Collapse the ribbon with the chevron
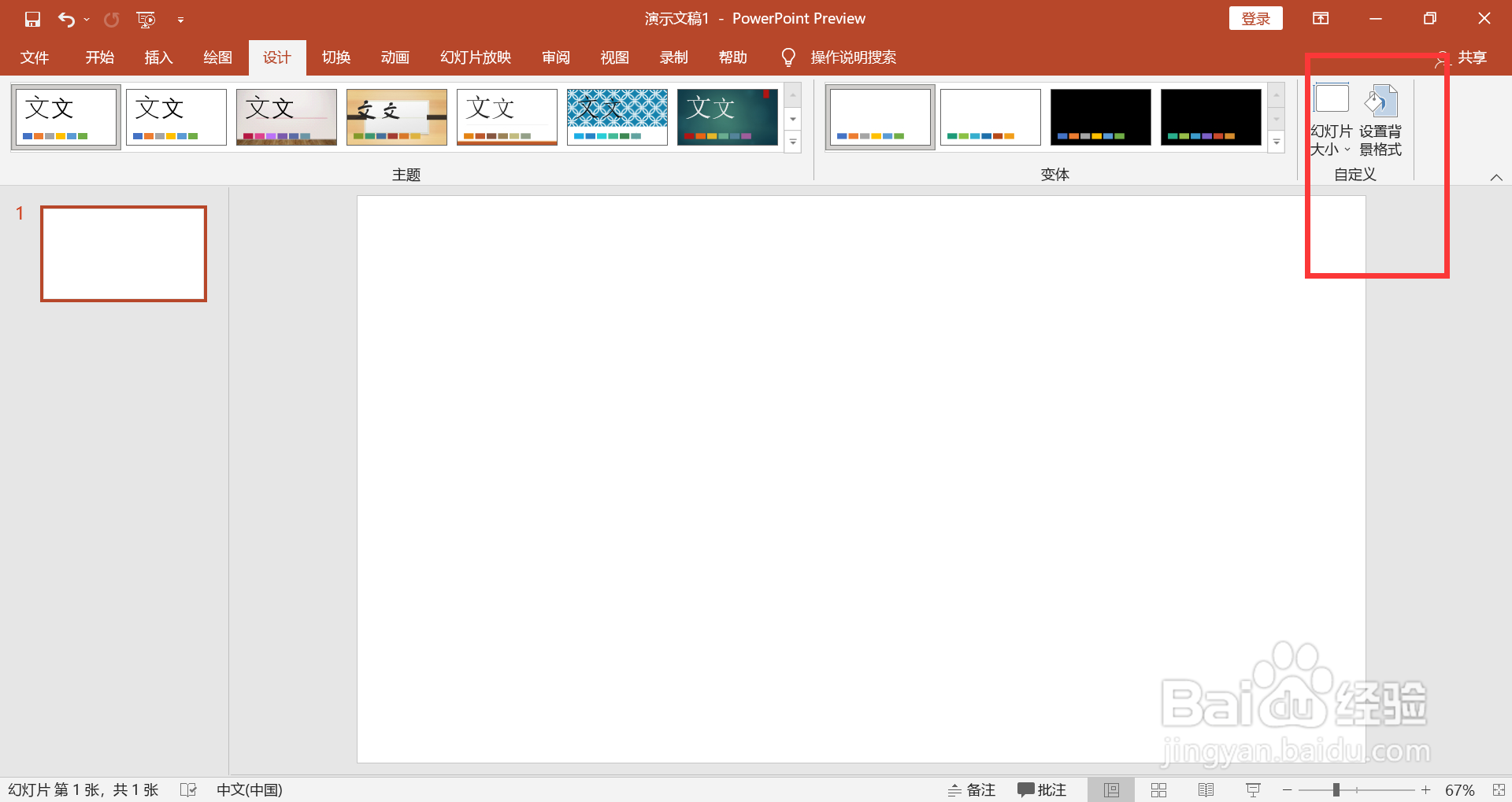This screenshot has width=1512, height=802. coord(1496,177)
